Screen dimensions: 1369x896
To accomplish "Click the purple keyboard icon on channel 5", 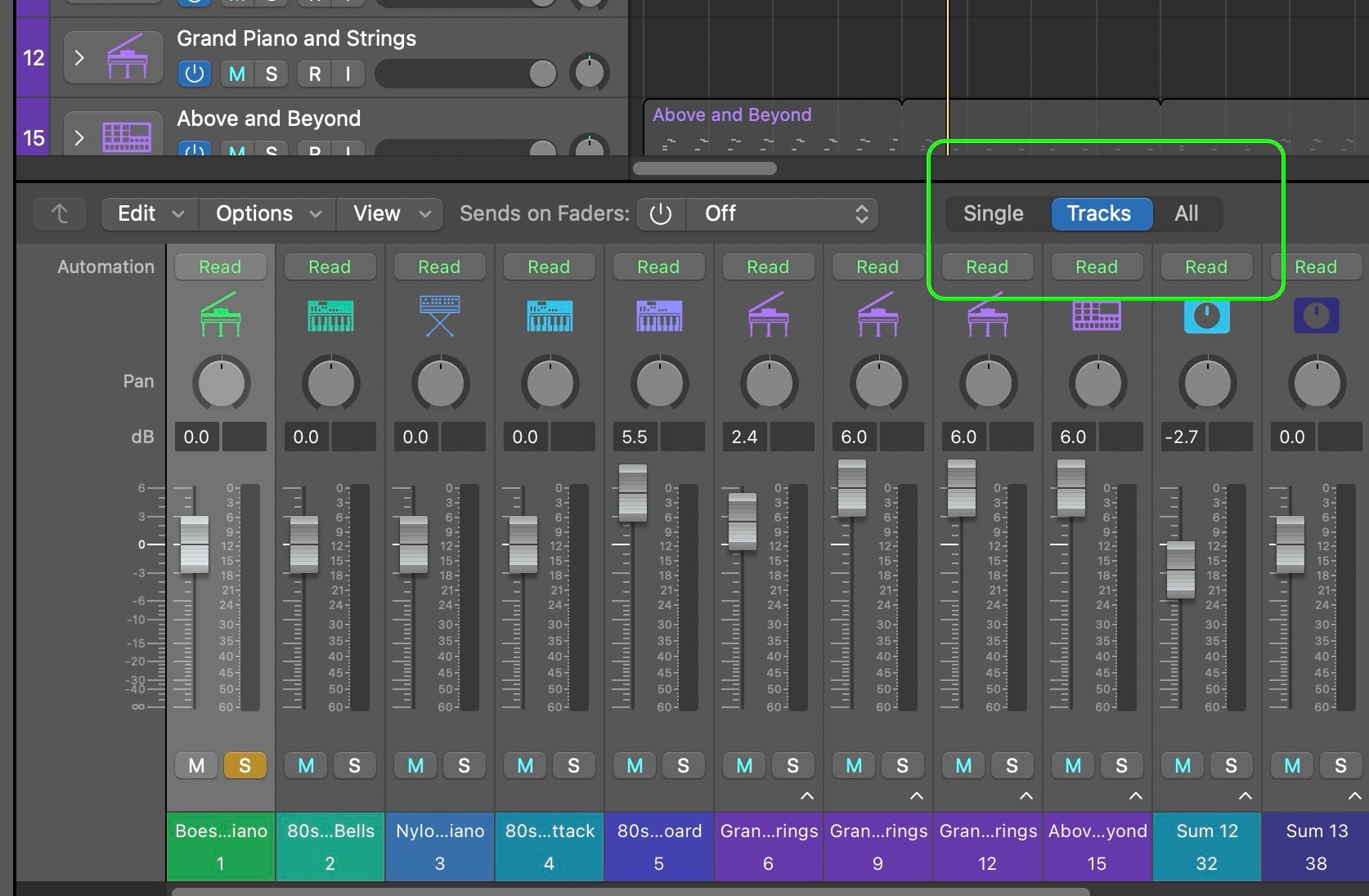I will pos(658,316).
